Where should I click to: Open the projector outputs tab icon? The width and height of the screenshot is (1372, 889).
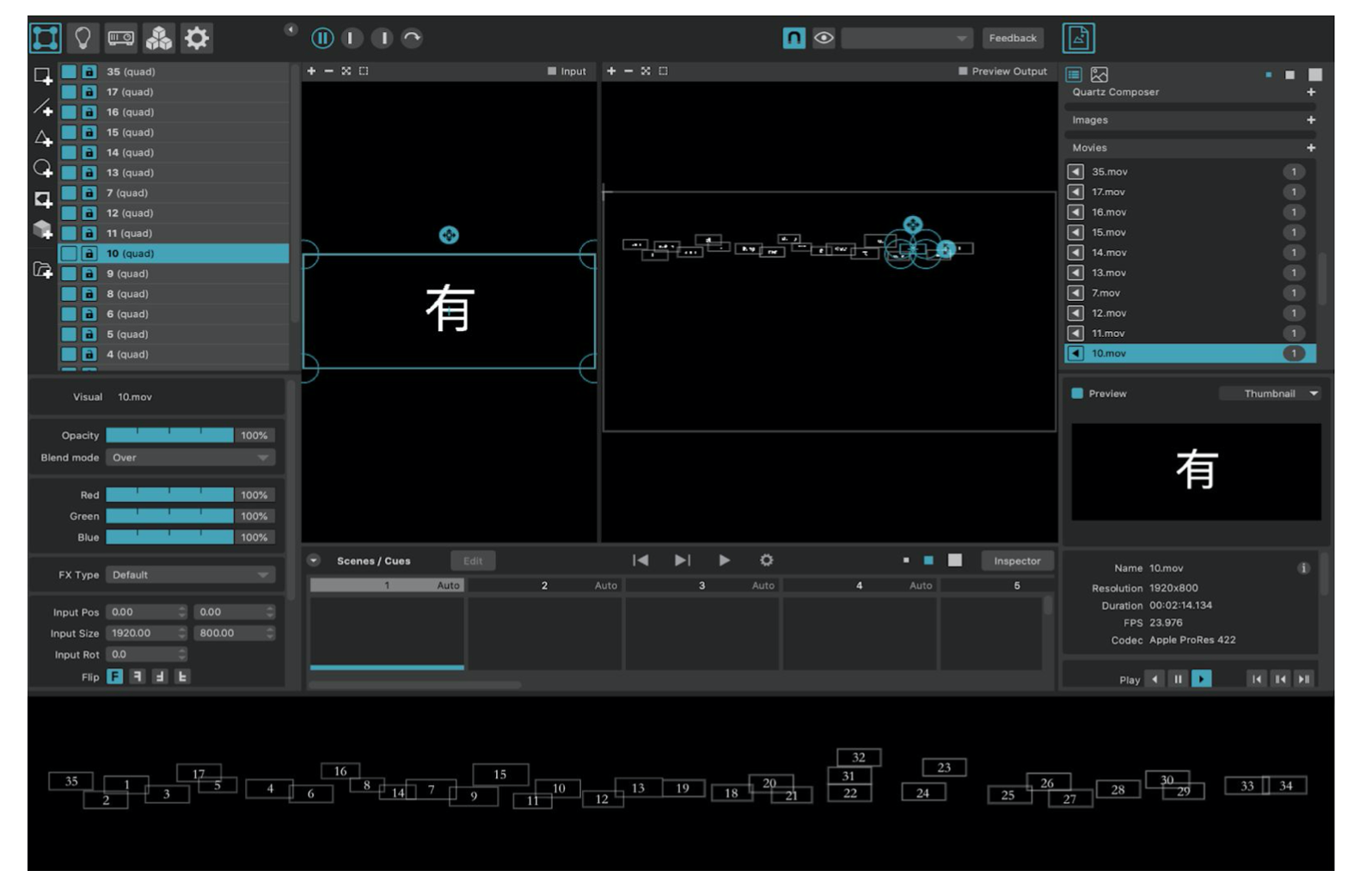(120, 38)
